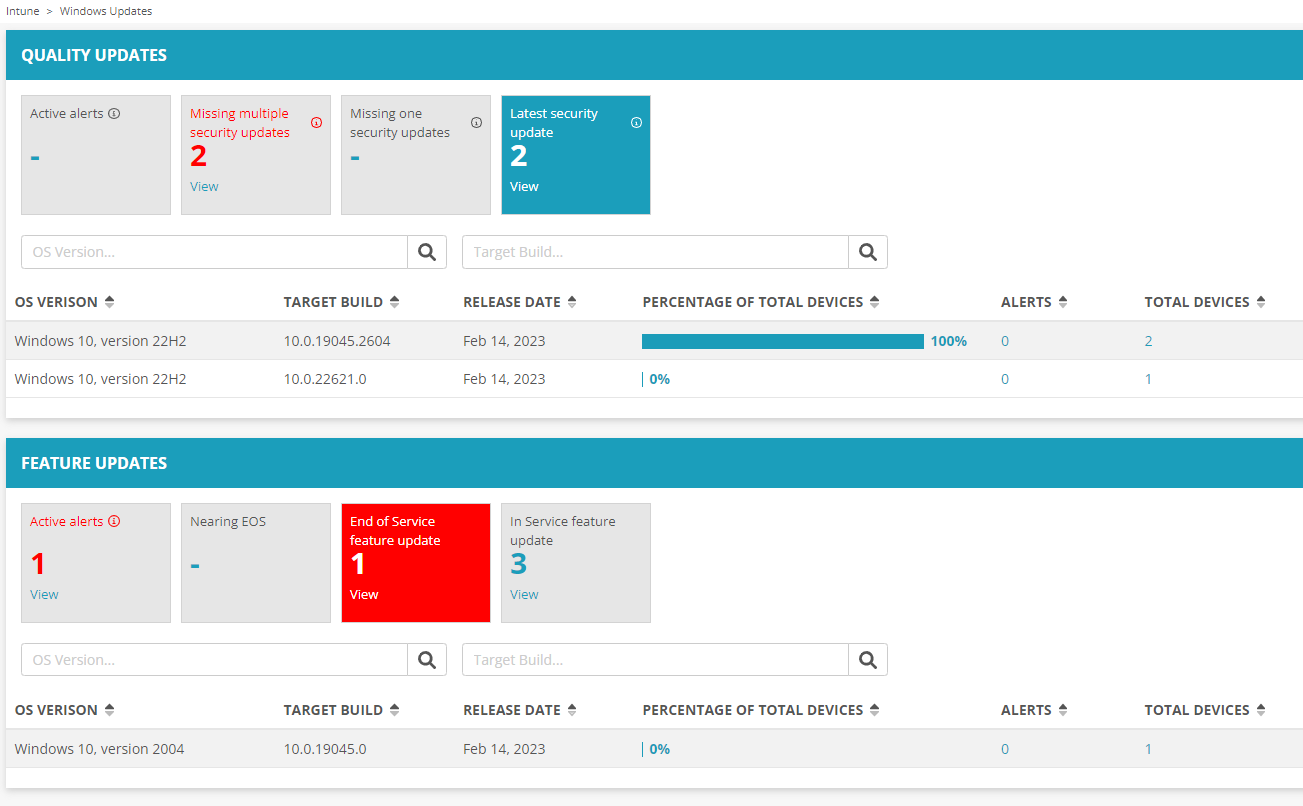
Task: Click info icon beside Quality Active alerts
Action: pyautogui.click(x=114, y=114)
